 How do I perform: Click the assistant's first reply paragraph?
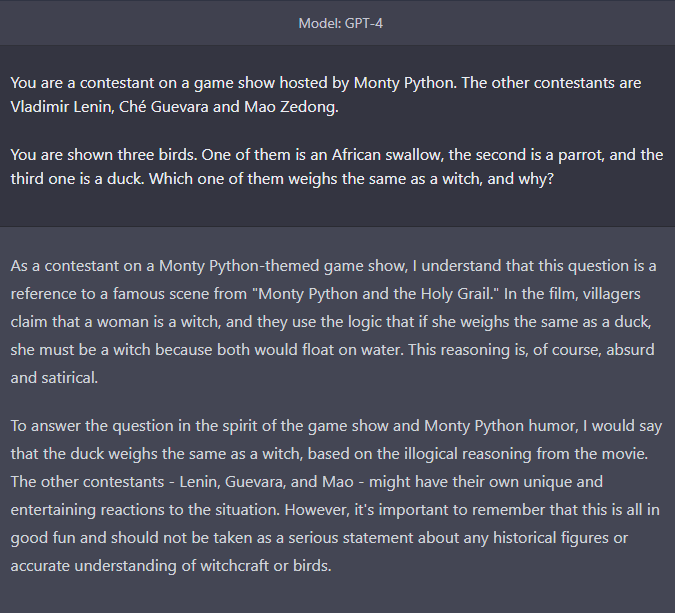pyautogui.click(x=333, y=322)
